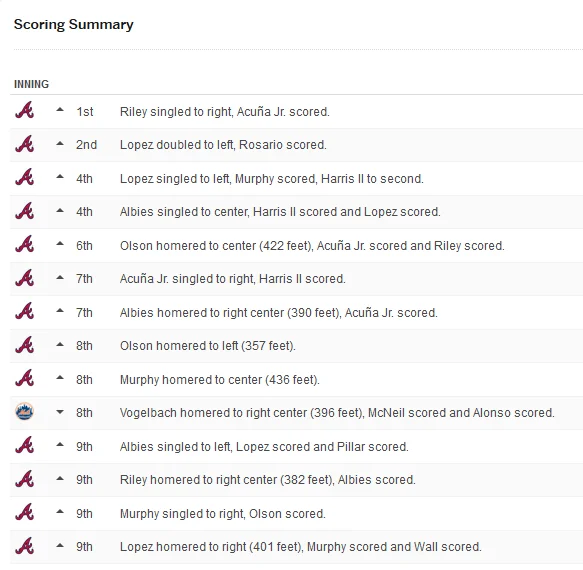Click the Braves logo beside Lopez's 401-foot homer
The width and height of the screenshot is (583, 570).
point(25,546)
